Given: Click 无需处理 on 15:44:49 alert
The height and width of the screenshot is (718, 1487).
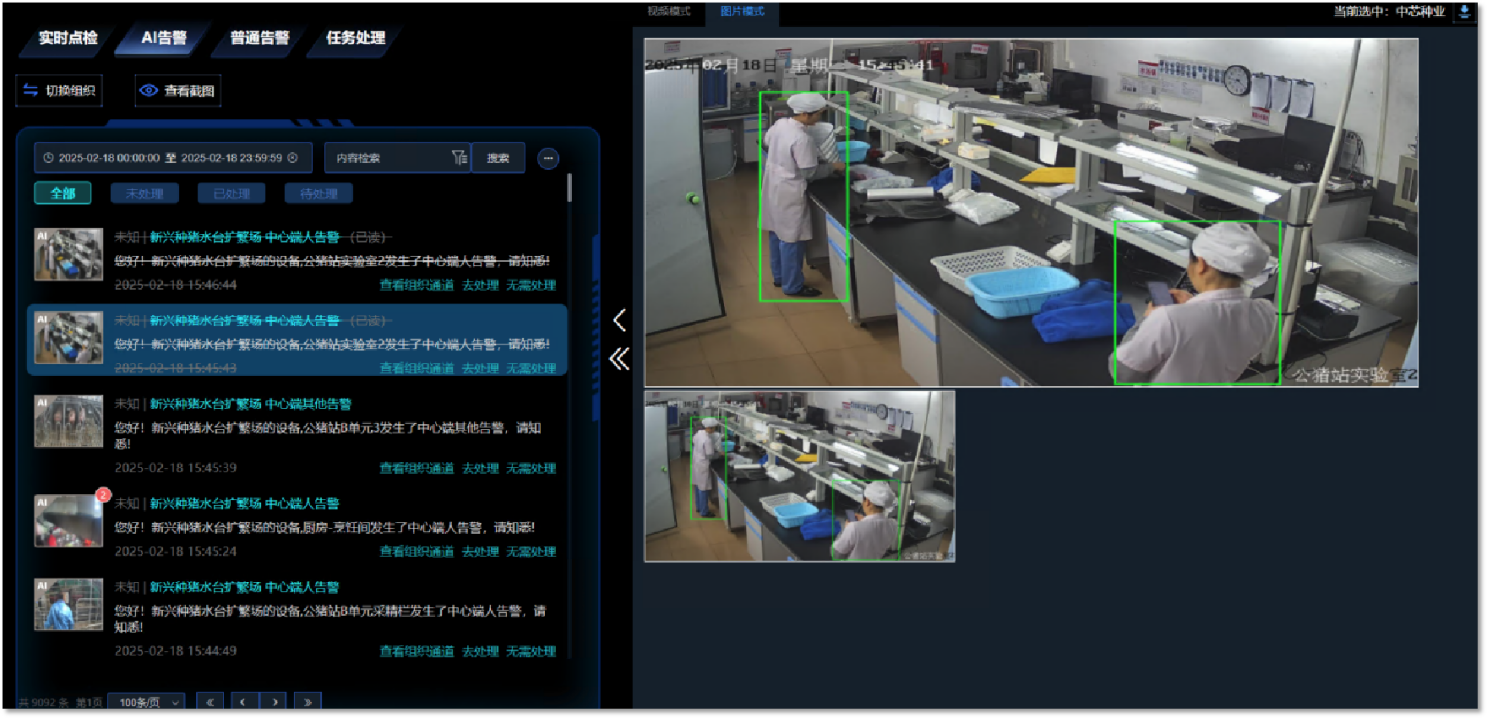Looking at the screenshot, I should pyautogui.click(x=531, y=651).
